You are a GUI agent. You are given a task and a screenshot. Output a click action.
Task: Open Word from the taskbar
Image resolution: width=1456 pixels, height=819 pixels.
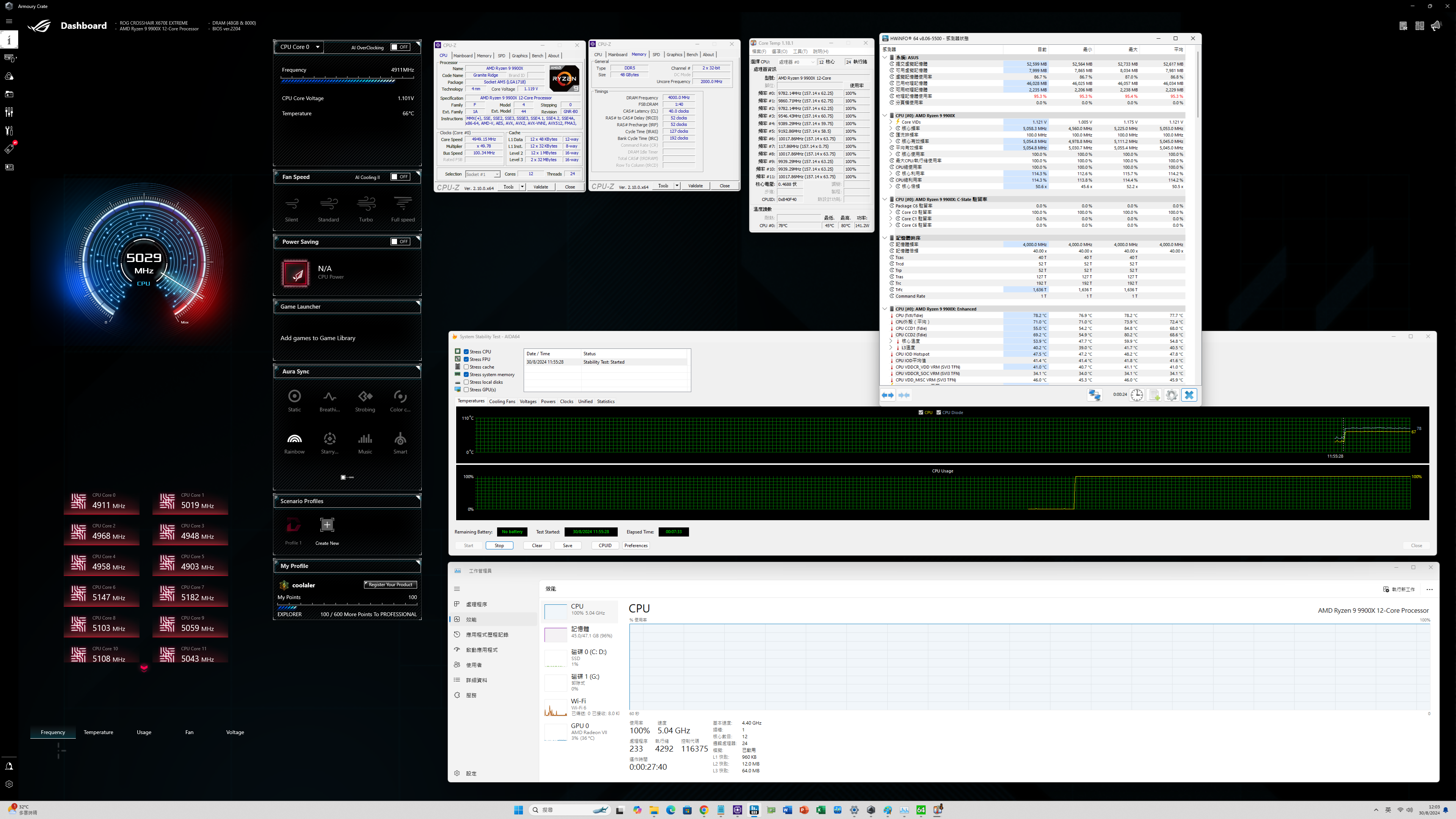788,810
